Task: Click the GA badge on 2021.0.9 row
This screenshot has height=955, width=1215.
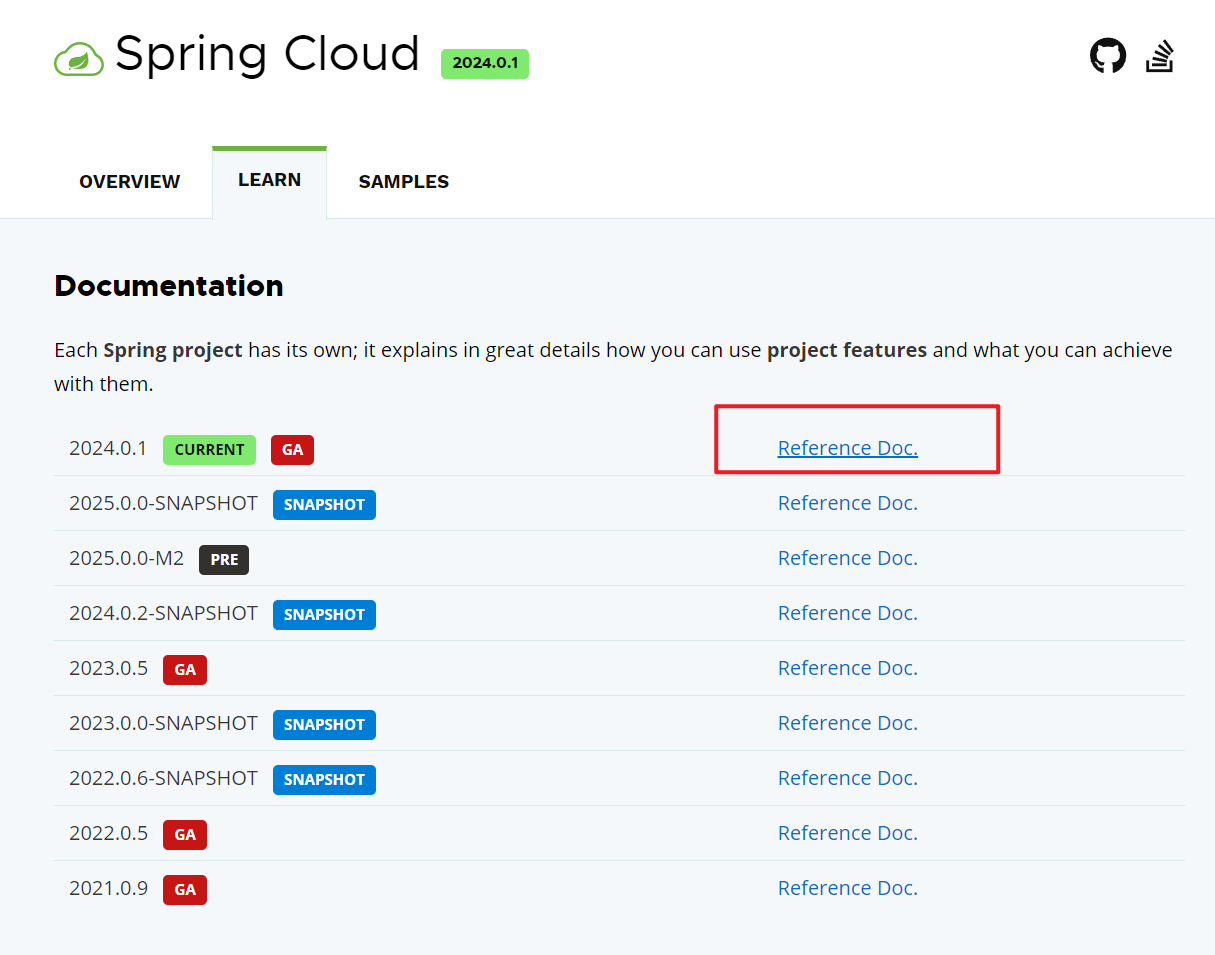Action: (185, 890)
